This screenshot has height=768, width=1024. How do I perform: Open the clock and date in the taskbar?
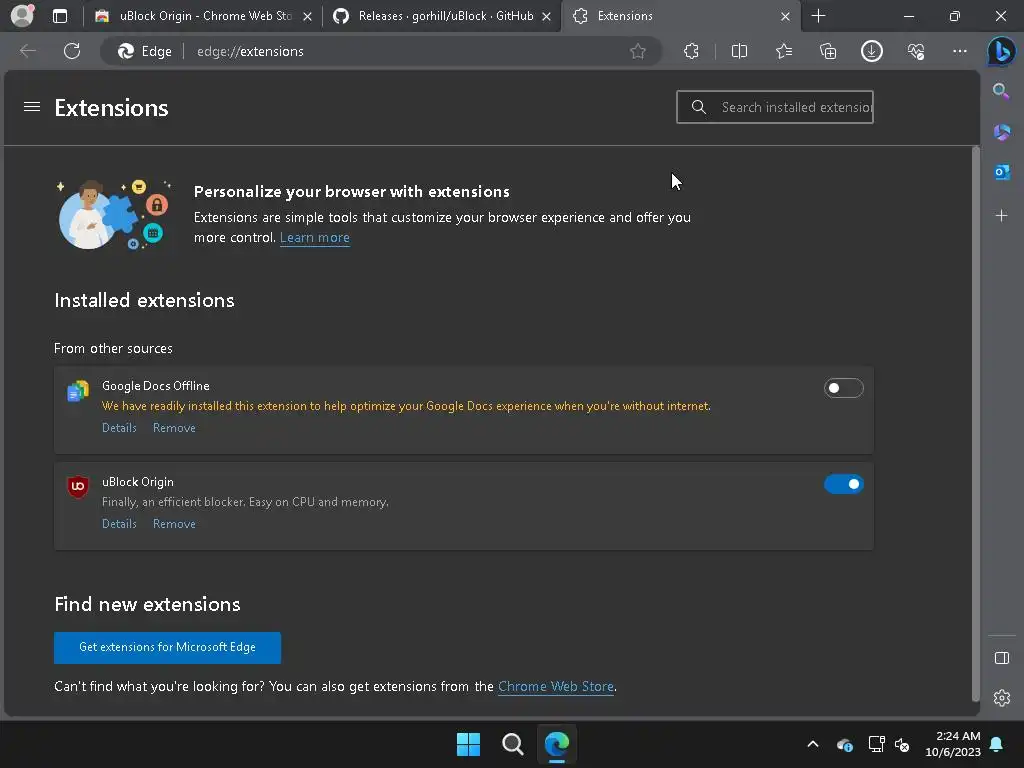[x=953, y=744]
